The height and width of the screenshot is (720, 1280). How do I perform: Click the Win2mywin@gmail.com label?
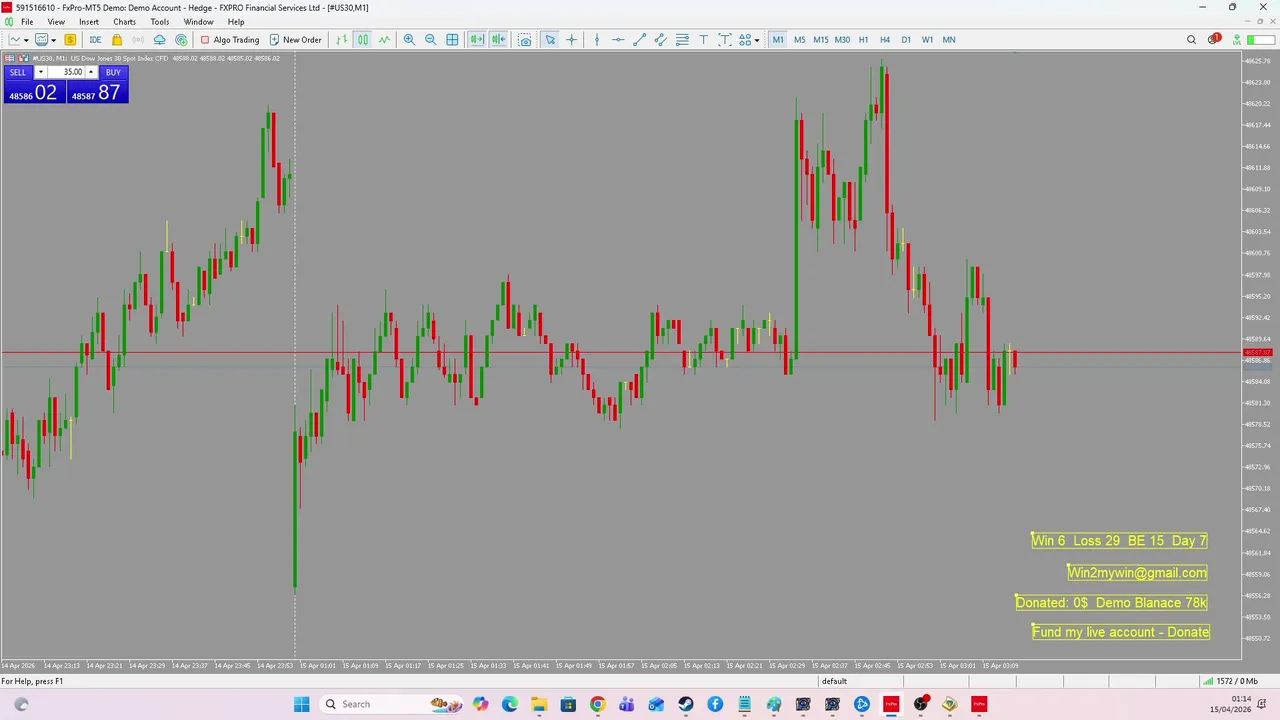(1137, 573)
